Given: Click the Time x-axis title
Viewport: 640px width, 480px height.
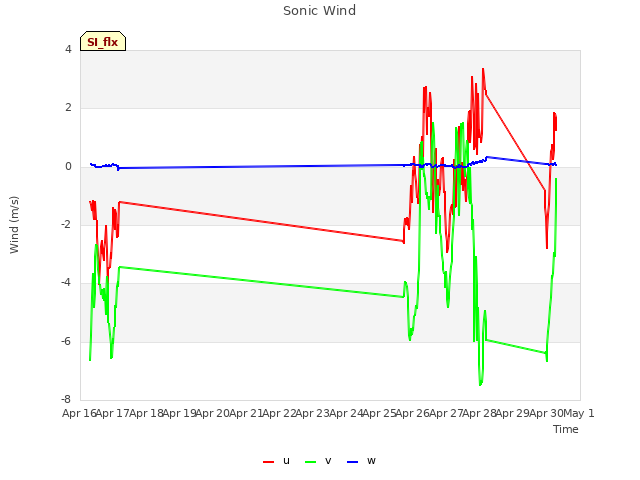Looking at the screenshot, I should (x=566, y=429).
